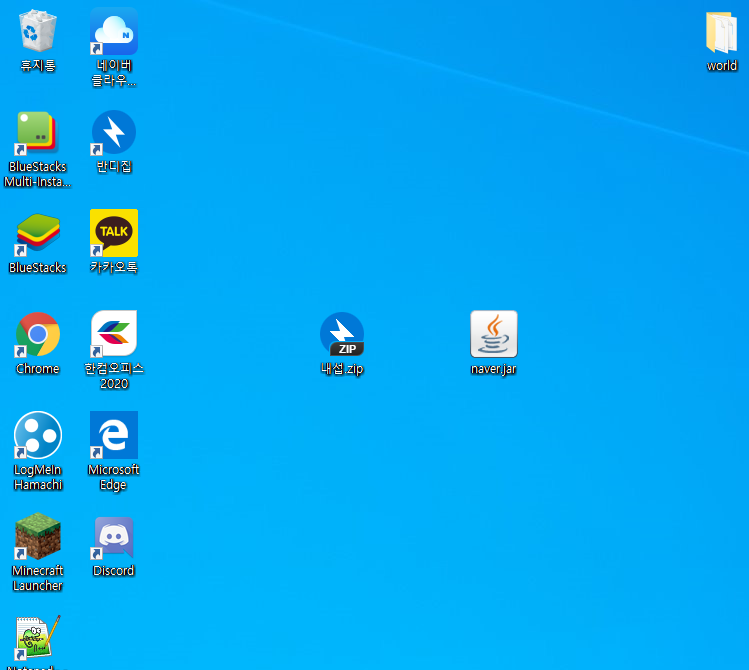Select the 내섭.zip archive file
This screenshot has width=749, height=670.
342,334
